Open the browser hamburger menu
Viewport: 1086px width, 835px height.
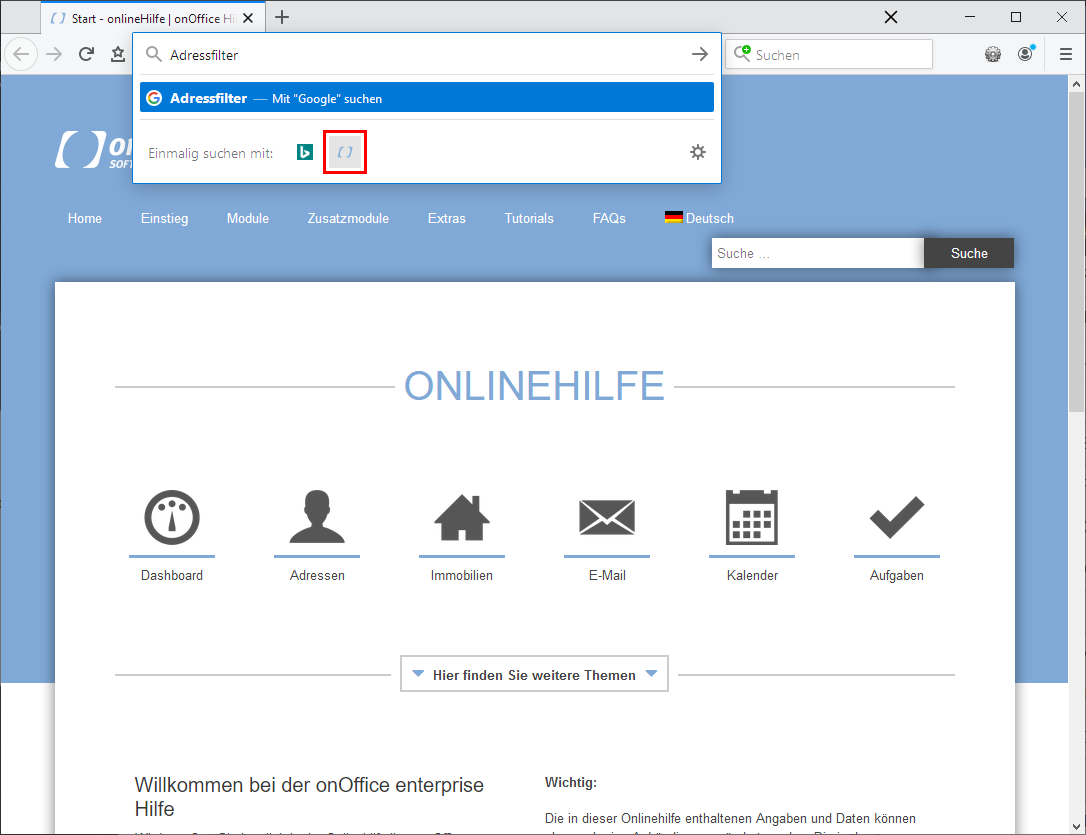coord(1066,54)
